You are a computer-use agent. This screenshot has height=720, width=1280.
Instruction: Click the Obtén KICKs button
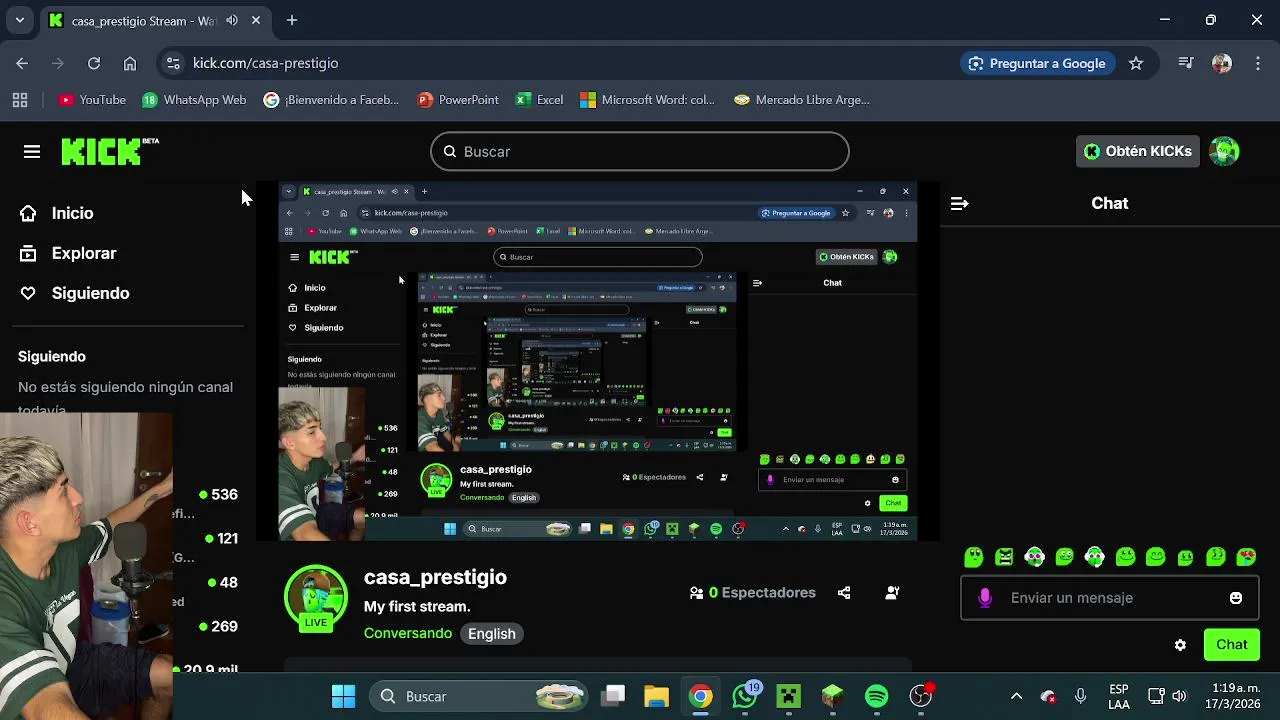coord(1138,151)
